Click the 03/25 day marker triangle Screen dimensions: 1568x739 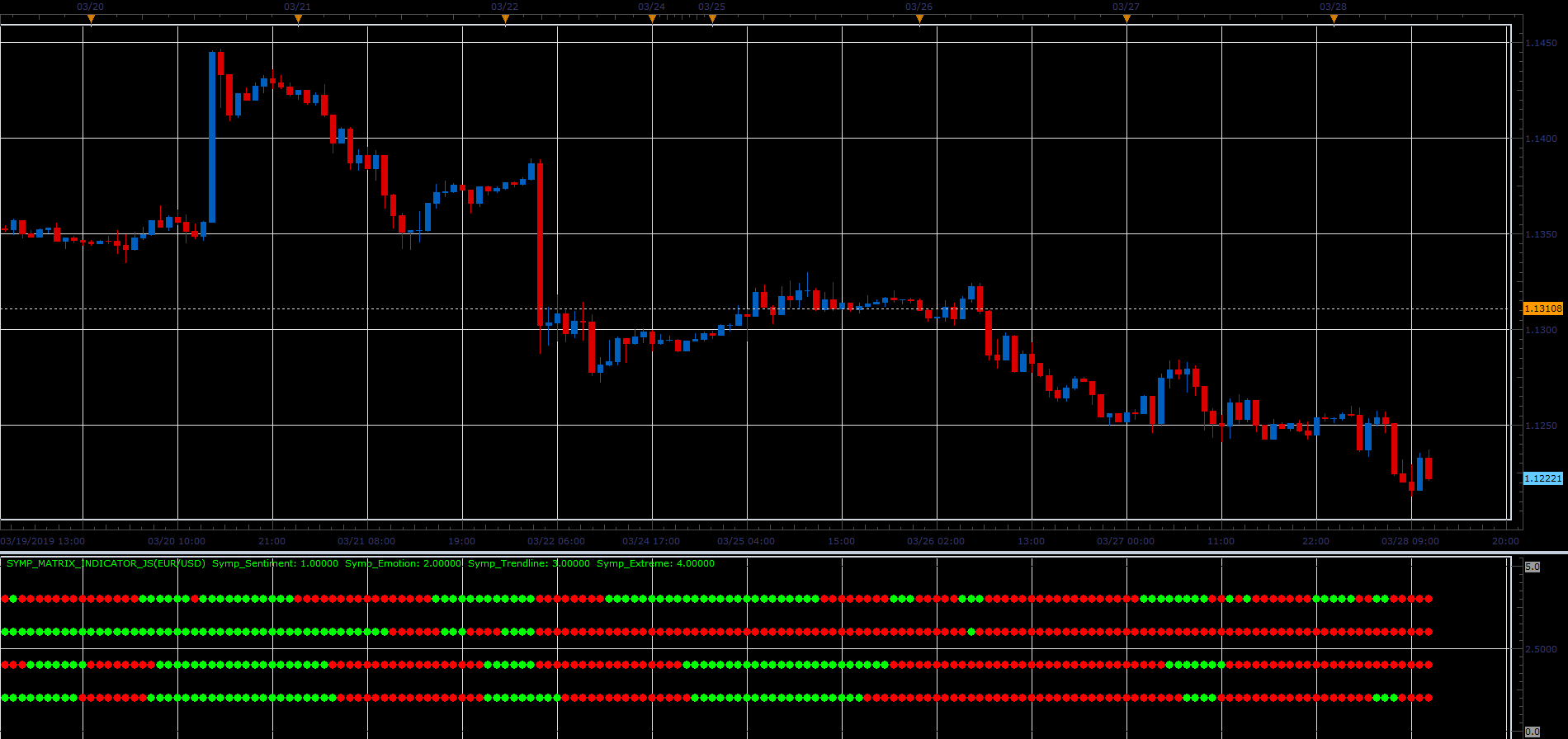click(712, 19)
